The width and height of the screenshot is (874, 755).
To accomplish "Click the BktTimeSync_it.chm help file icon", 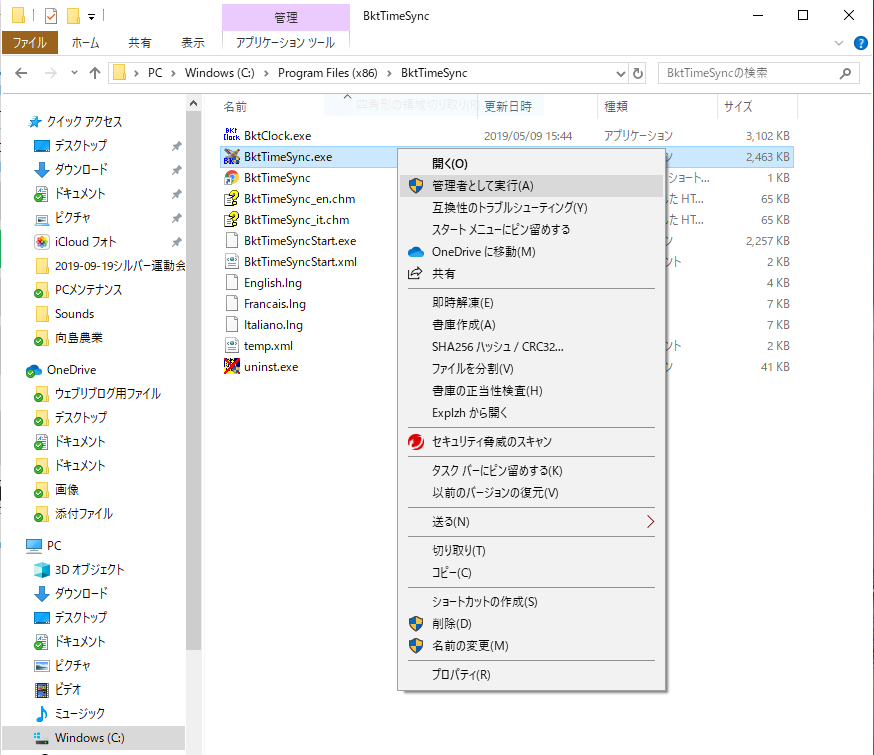I will (231, 220).
